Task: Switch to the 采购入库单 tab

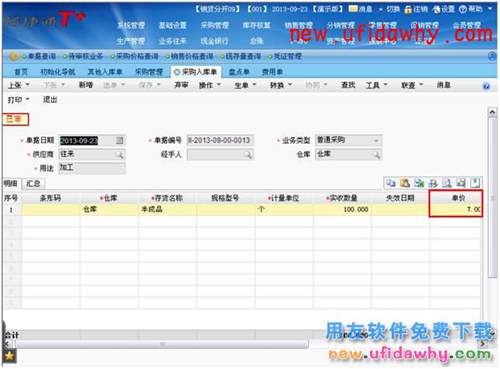Action: [x=196, y=72]
